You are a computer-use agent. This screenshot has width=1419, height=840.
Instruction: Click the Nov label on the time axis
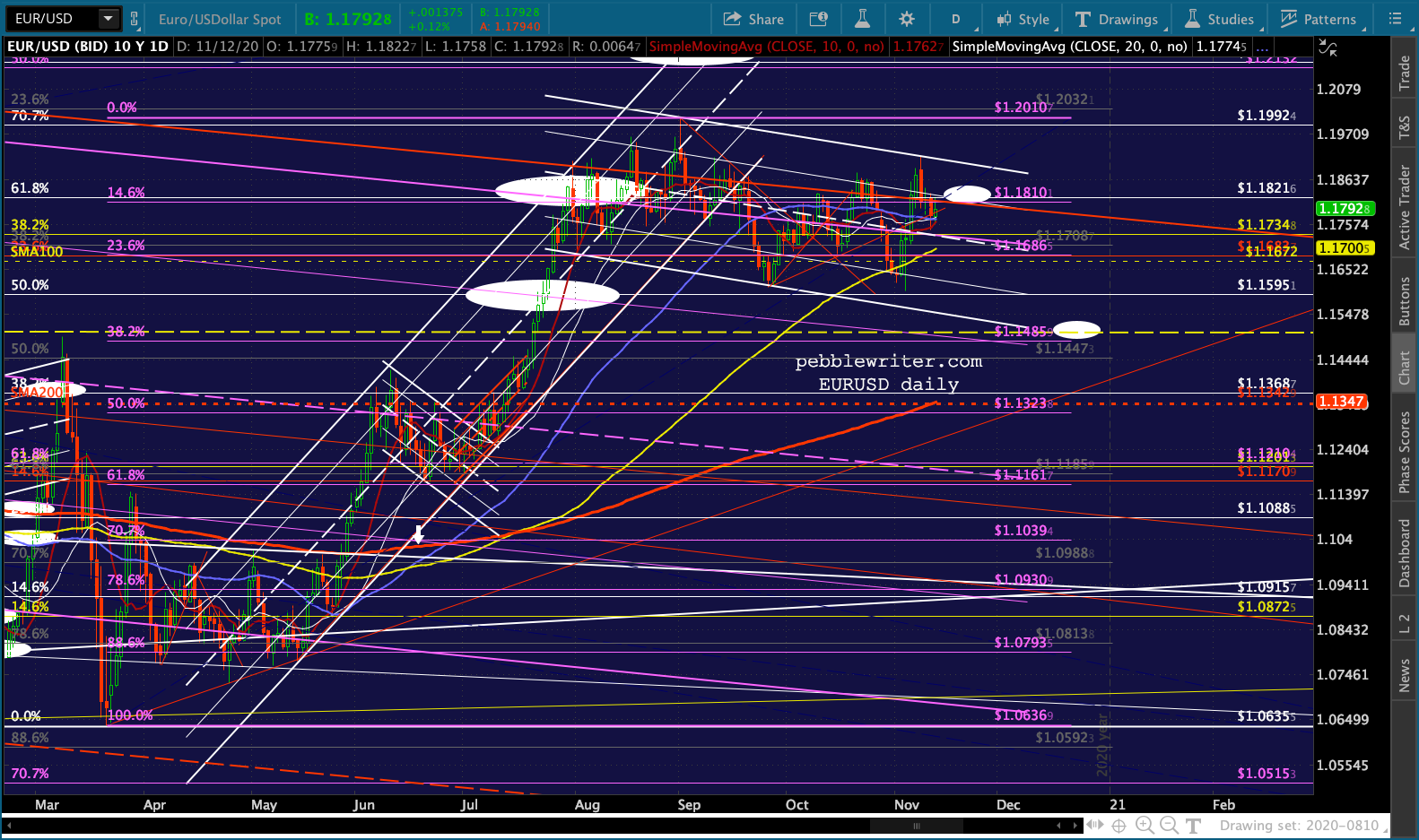pyautogui.click(x=907, y=805)
